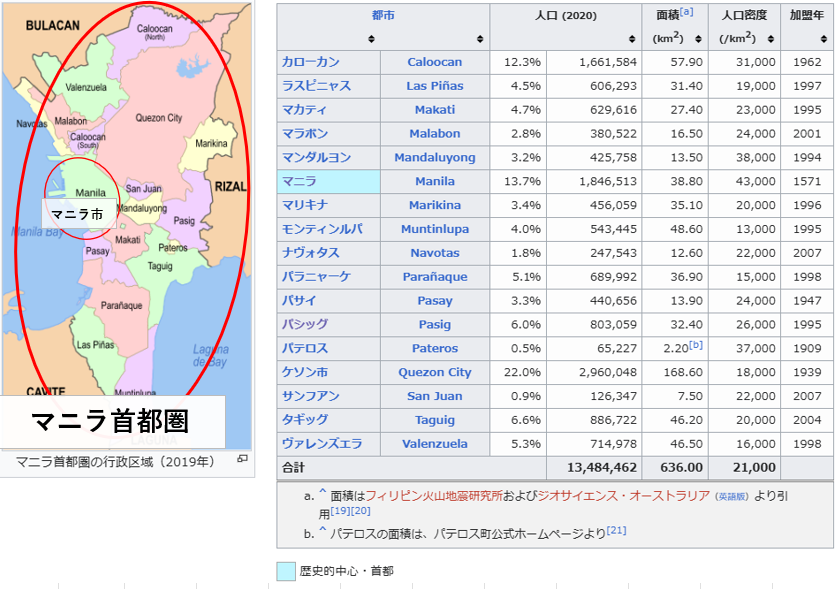Screen dimensions: 835x589
Task: Follow citation [20] in footnote a
Action: pyautogui.click(x=361, y=511)
